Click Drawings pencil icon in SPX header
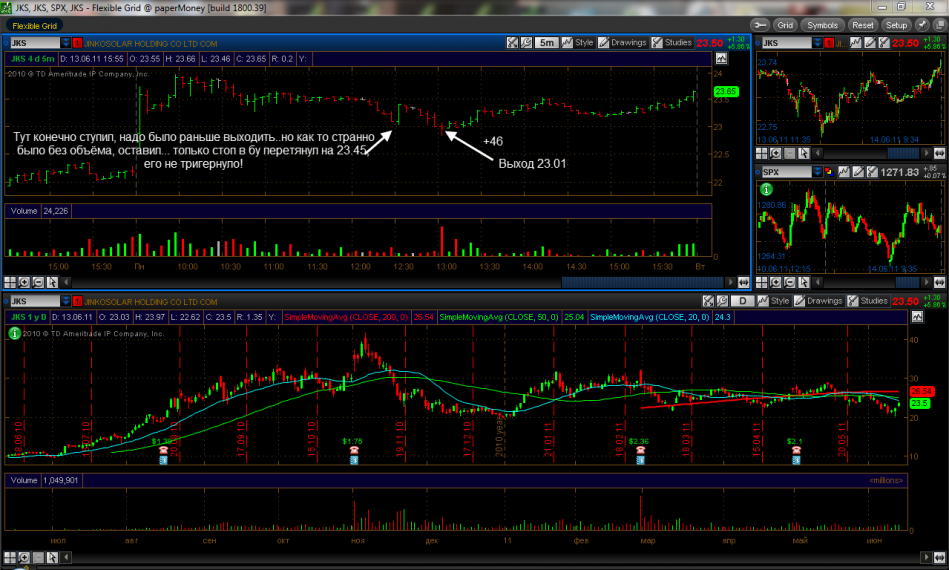The width and height of the screenshot is (949, 570). point(858,172)
